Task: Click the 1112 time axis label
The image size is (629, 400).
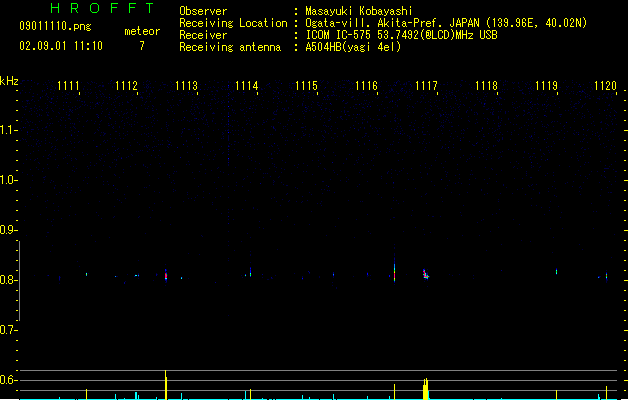Action: pos(126,86)
